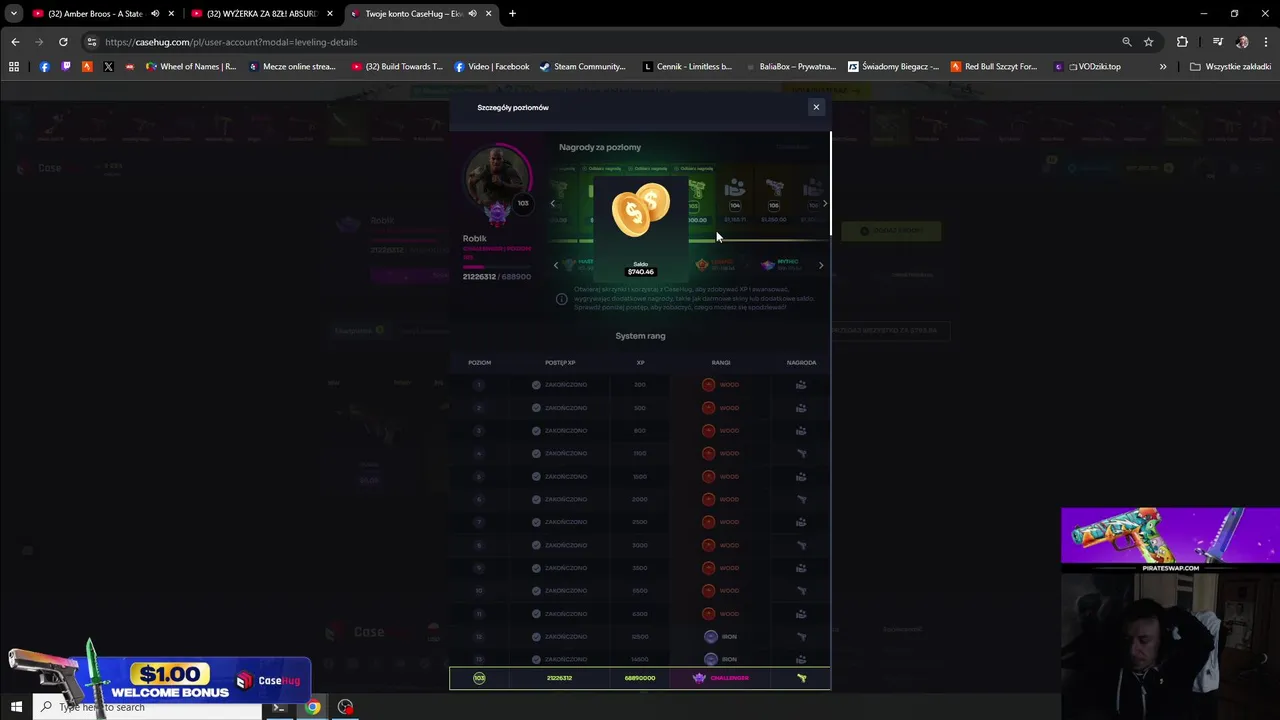Open the apps grid in the bookmarks bar

point(14,67)
